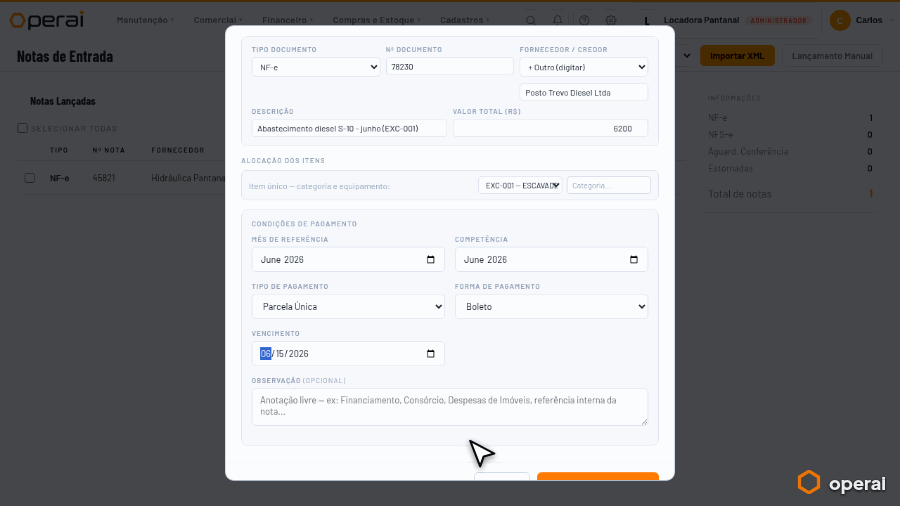Image resolution: width=900 pixels, height=506 pixels.
Task: Expand the Tipo Documento NF-e dropdown
Action: (316, 67)
